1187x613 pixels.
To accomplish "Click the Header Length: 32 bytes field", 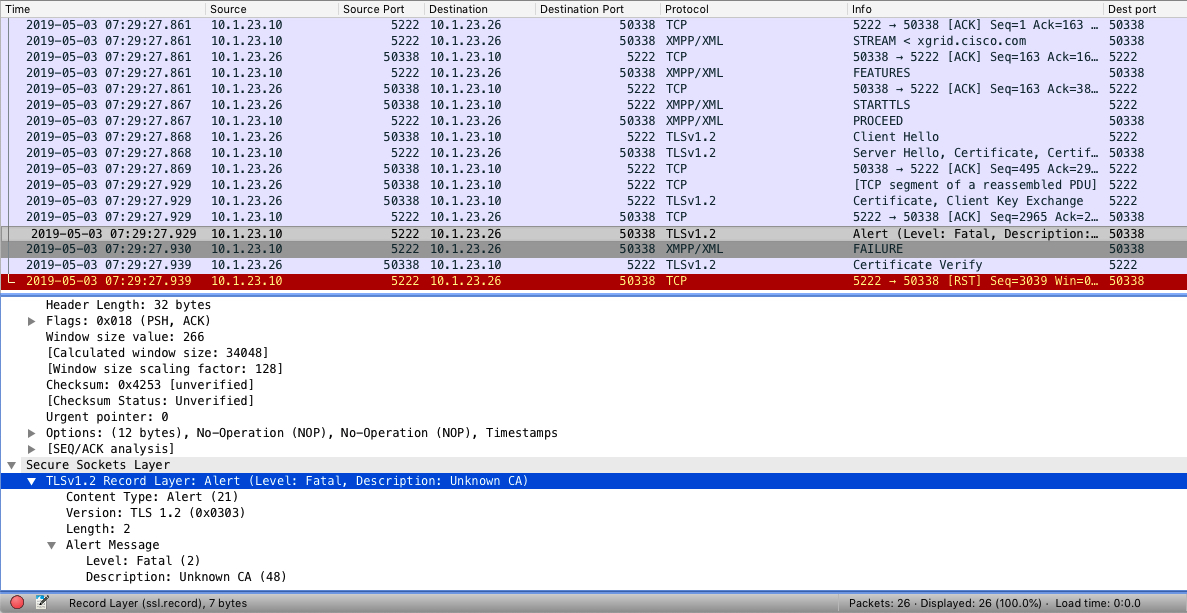I will (x=129, y=305).
